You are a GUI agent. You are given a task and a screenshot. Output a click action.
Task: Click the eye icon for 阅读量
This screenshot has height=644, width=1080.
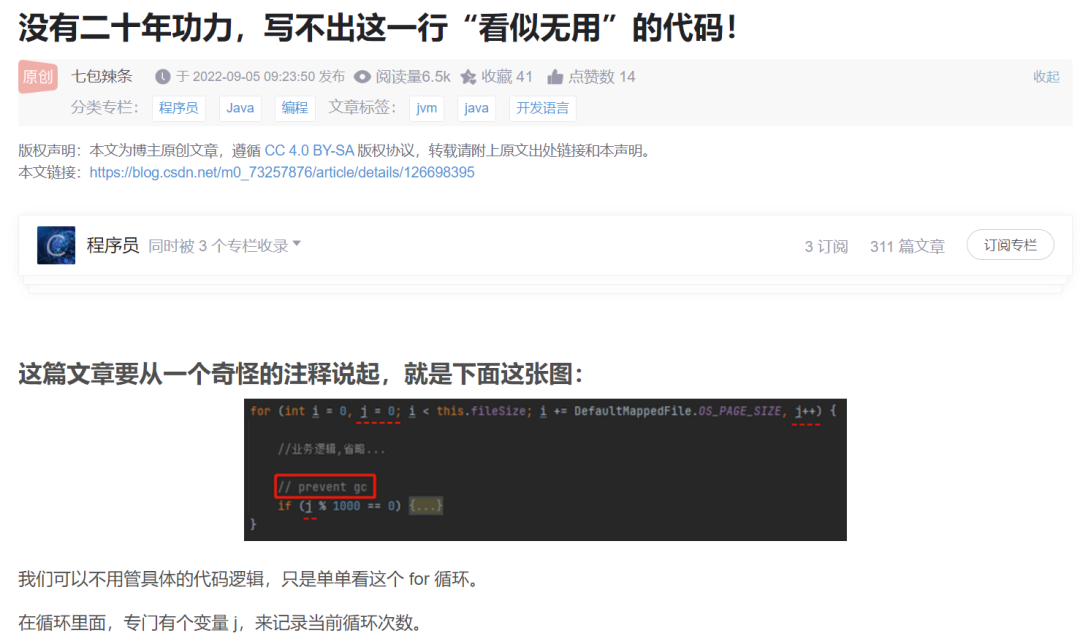362,76
